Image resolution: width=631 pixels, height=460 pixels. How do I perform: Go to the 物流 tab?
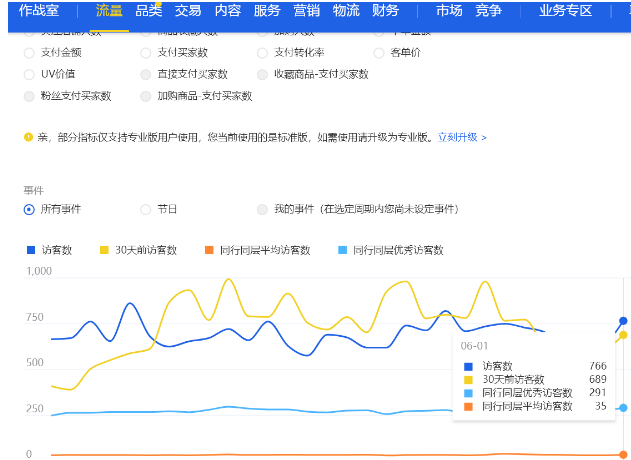pos(346,10)
